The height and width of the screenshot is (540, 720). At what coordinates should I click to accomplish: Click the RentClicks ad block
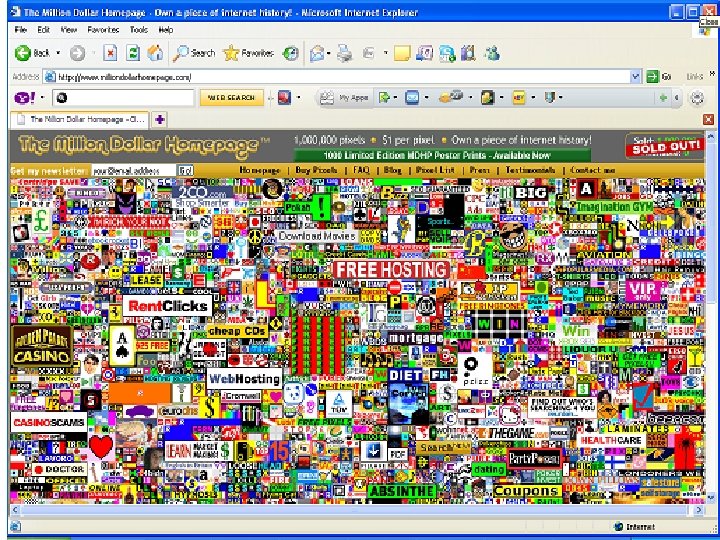168,306
